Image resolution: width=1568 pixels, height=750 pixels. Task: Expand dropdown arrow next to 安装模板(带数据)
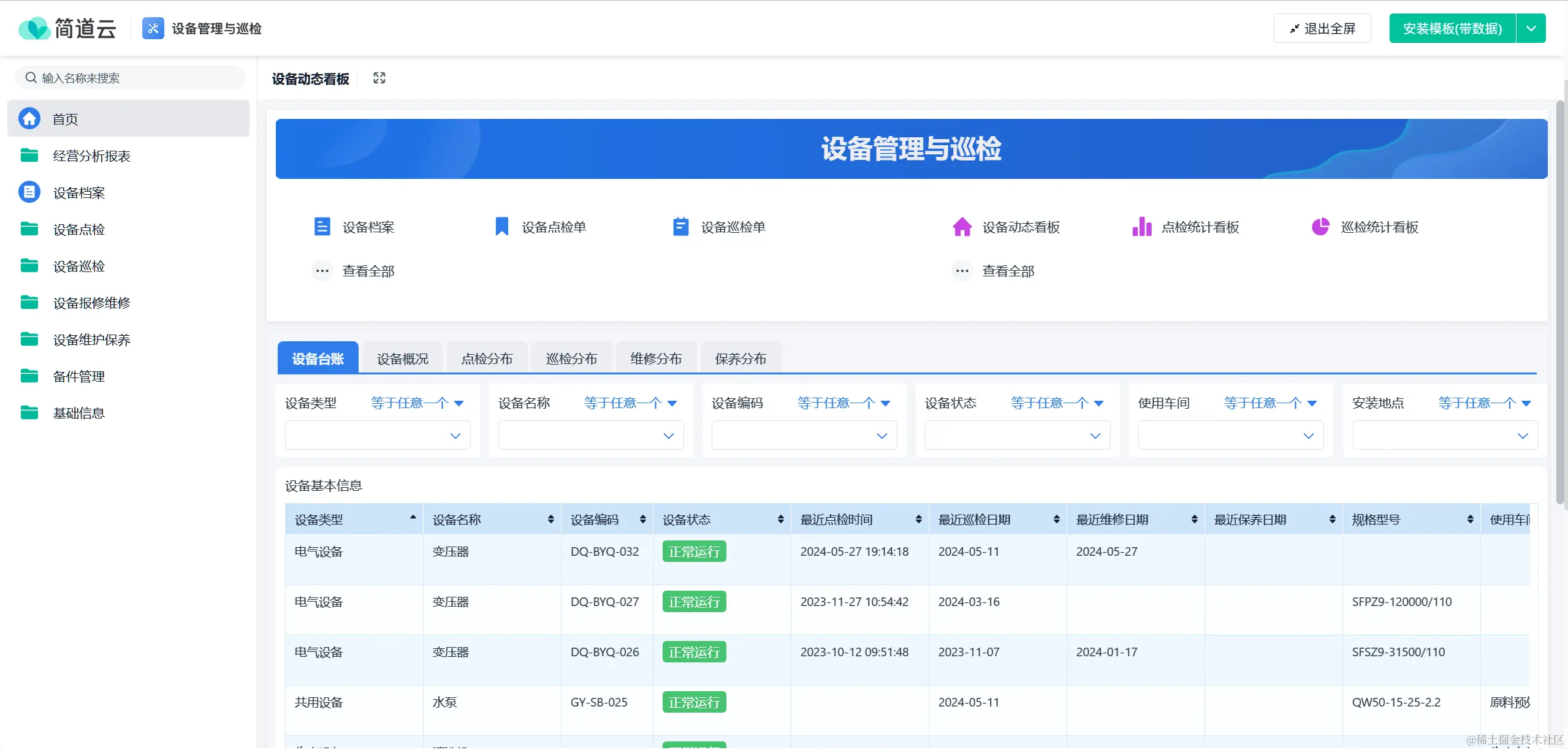(1531, 29)
